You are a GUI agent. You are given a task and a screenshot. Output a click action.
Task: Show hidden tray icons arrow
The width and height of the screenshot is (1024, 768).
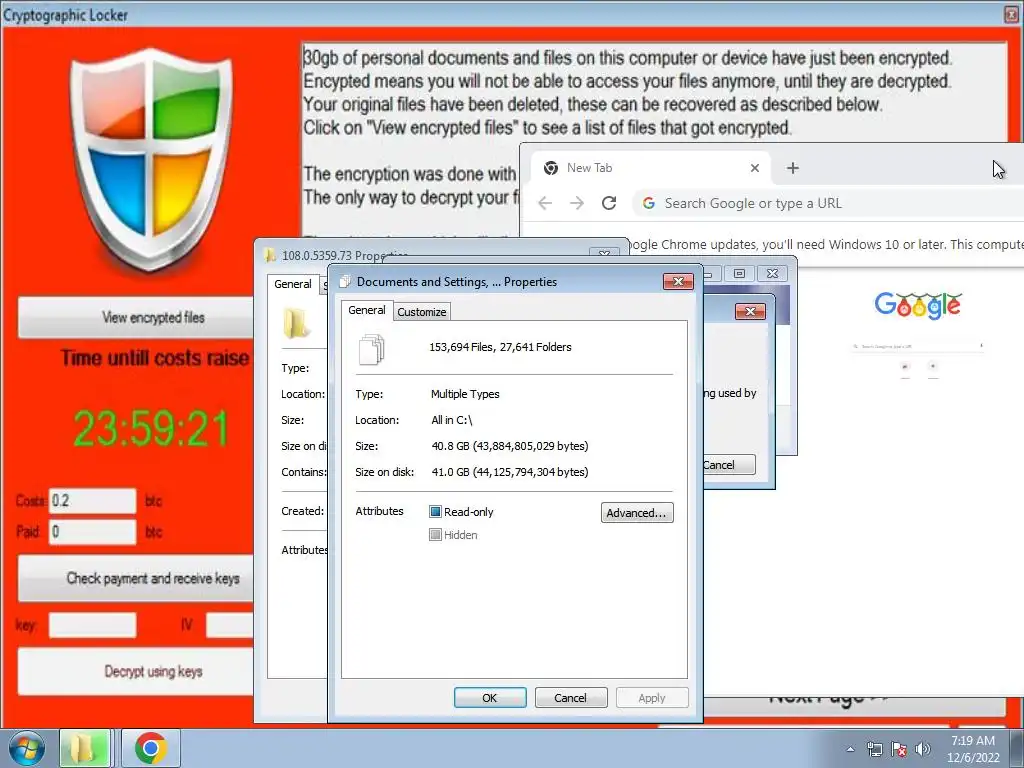click(x=850, y=749)
